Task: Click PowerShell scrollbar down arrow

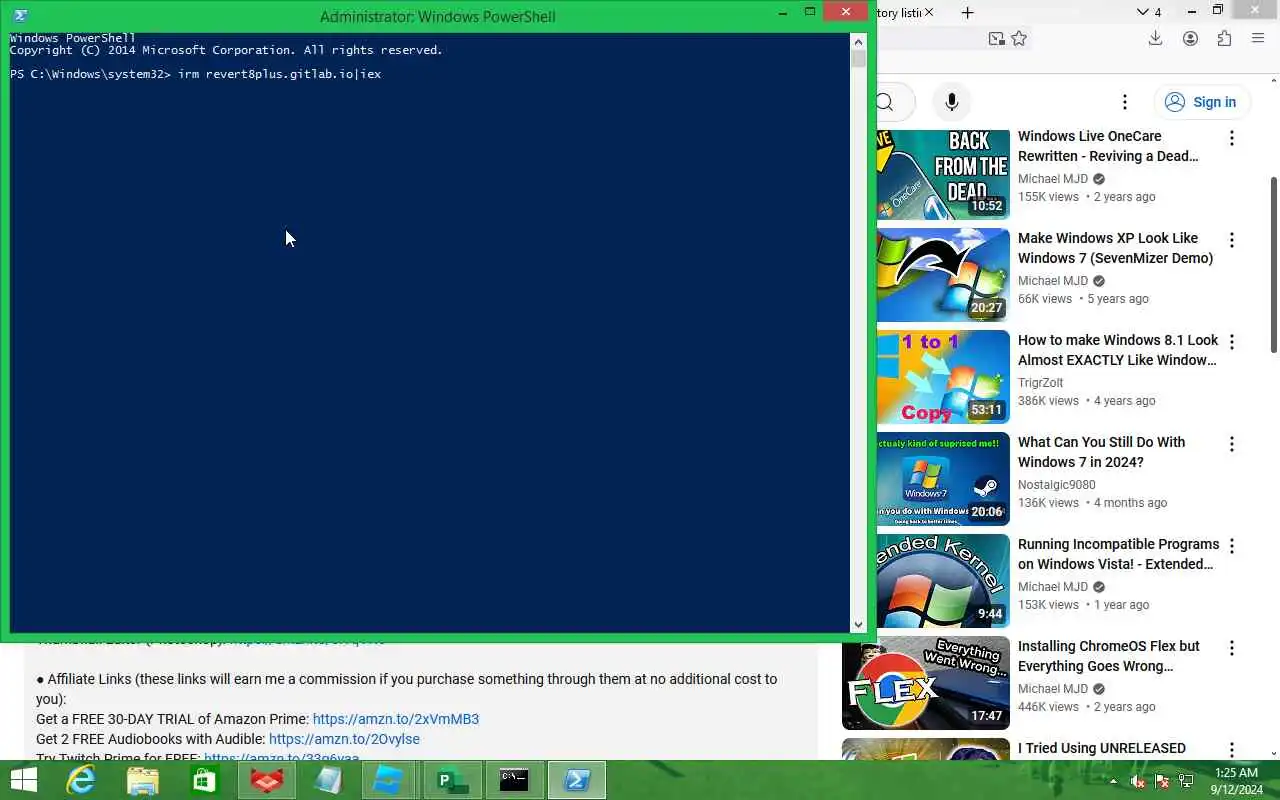Action: tap(858, 625)
